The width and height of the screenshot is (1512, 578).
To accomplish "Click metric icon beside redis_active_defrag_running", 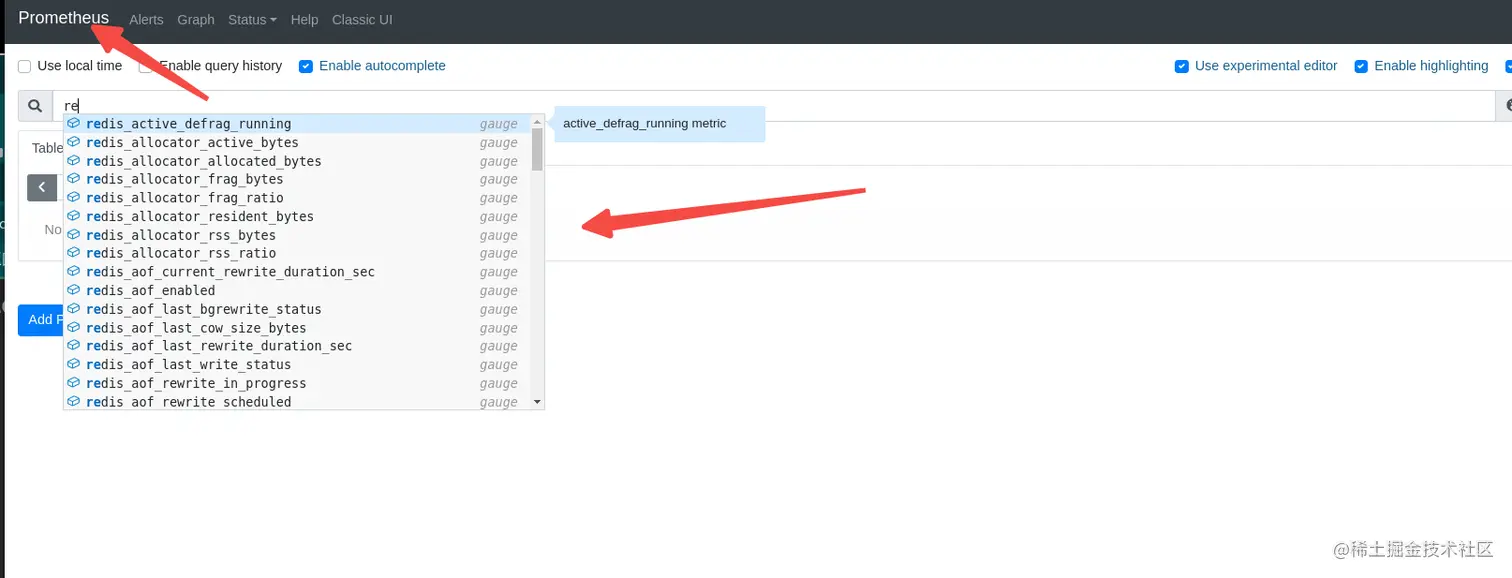I will point(74,124).
